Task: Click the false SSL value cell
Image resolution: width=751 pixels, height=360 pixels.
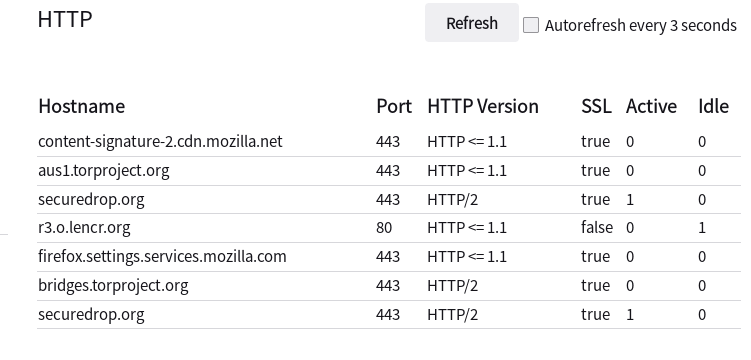Action: pyautogui.click(x=597, y=228)
